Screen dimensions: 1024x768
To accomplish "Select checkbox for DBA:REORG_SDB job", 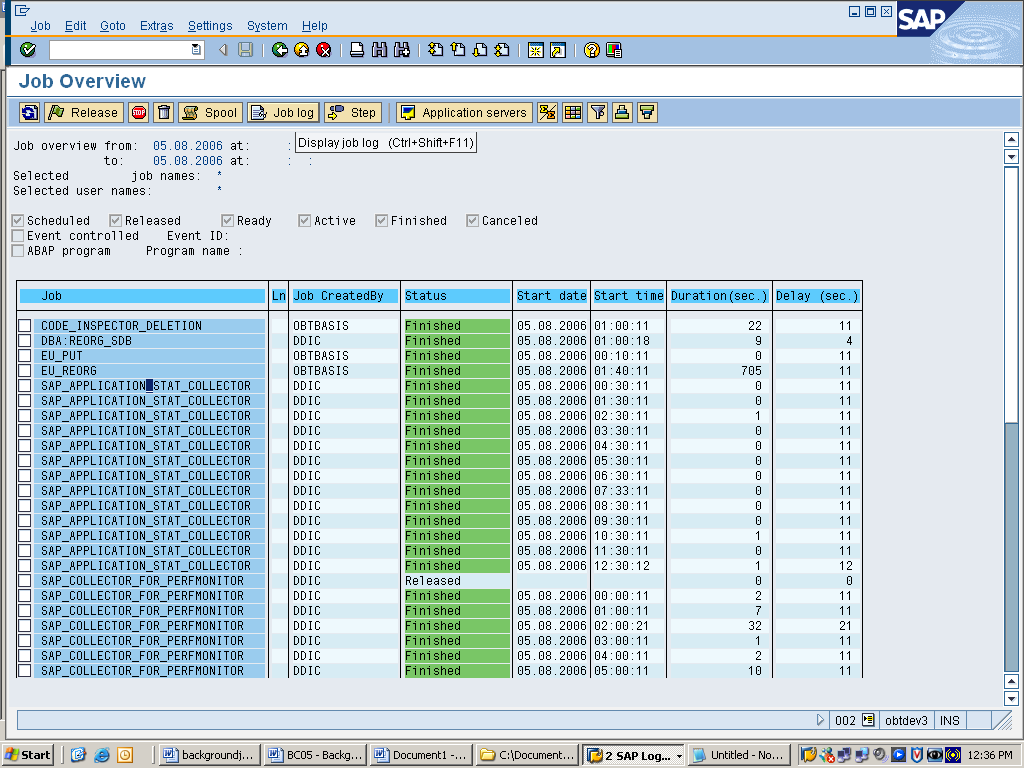I will (x=25, y=340).
